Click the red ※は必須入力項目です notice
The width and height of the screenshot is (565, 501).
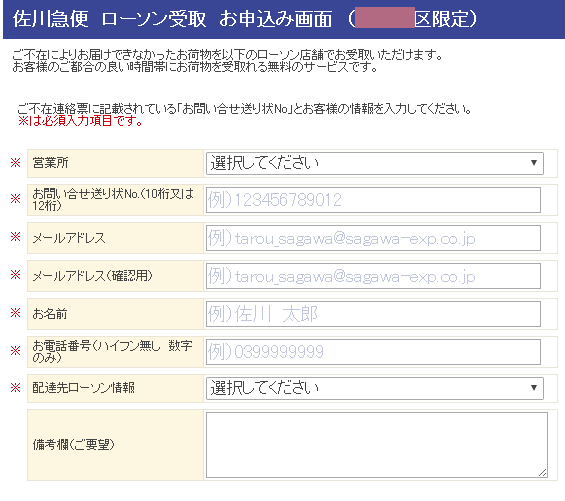[81, 121]
